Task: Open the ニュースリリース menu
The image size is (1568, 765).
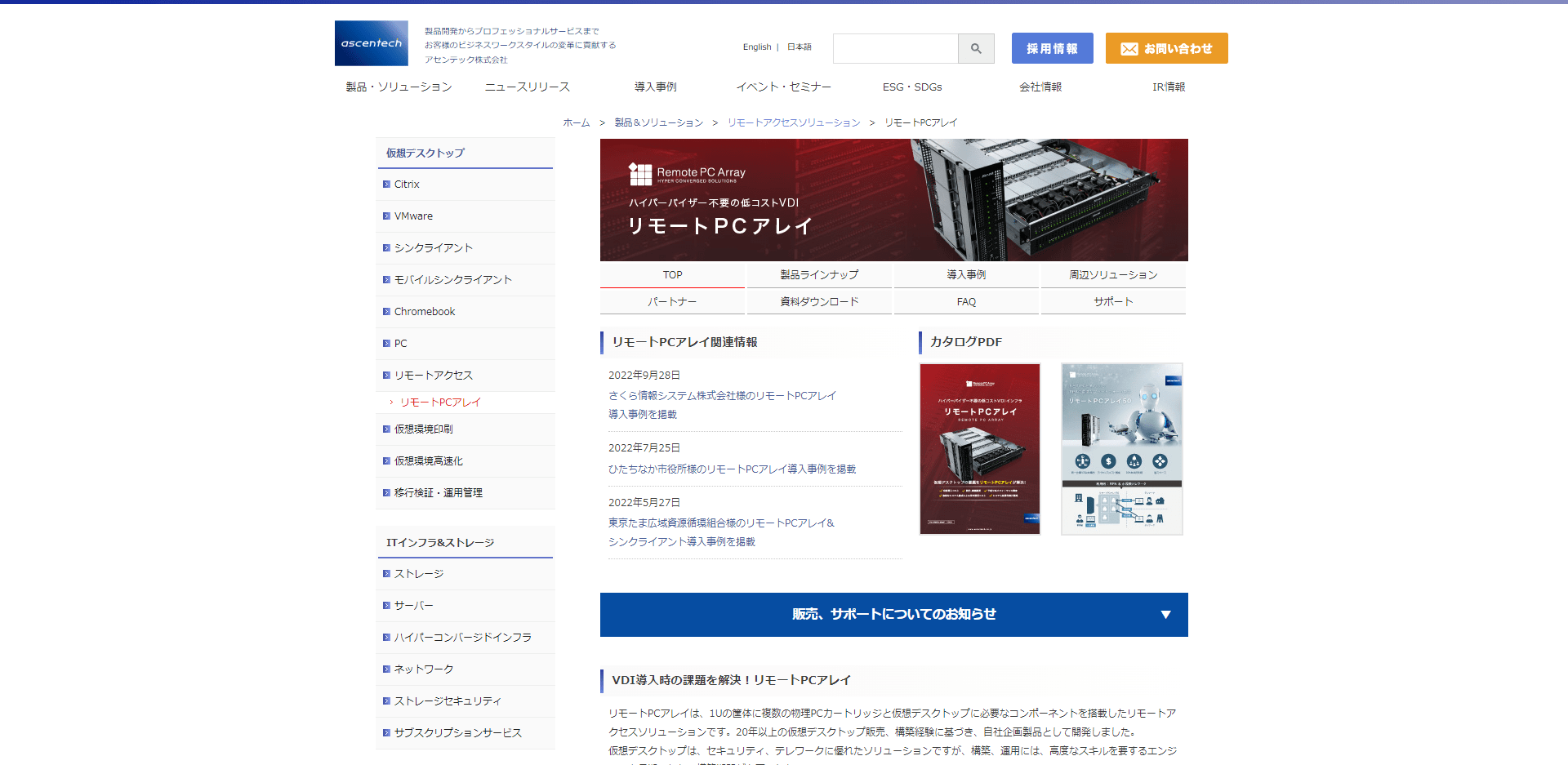Action: tap(528, 87)
